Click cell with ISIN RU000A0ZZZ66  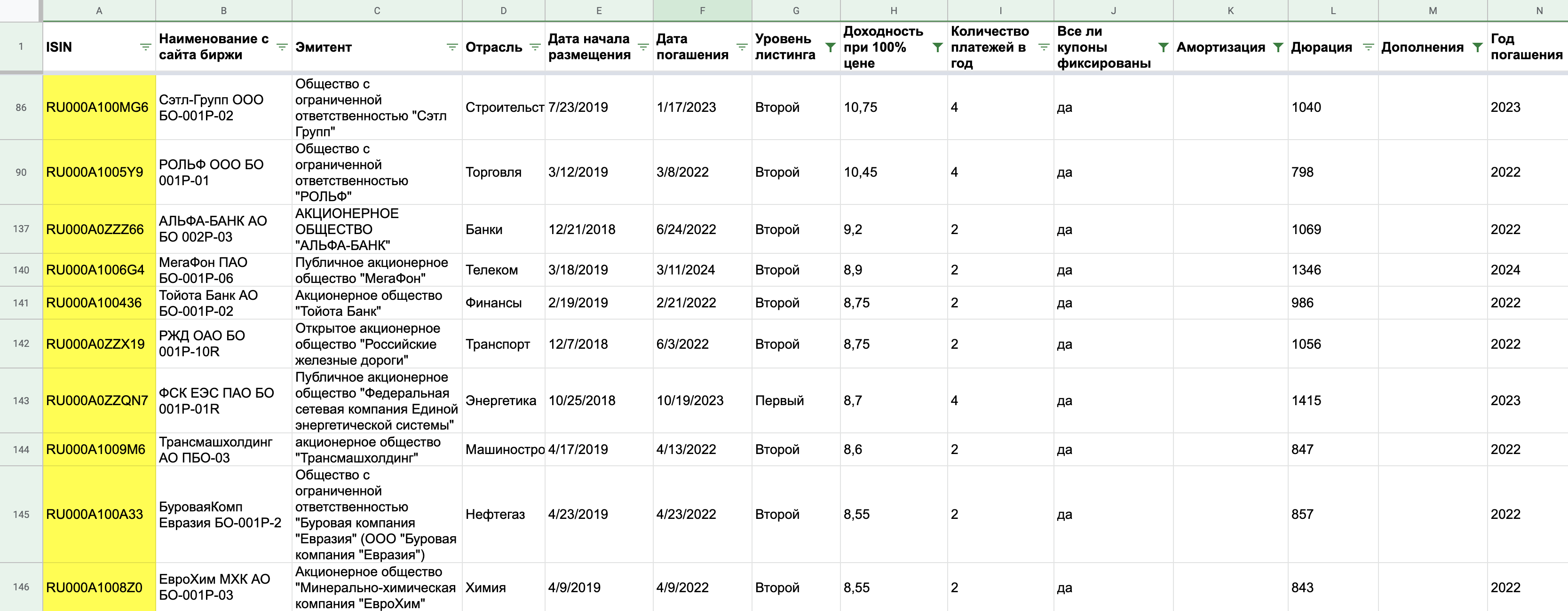click(x=99, y=229)
